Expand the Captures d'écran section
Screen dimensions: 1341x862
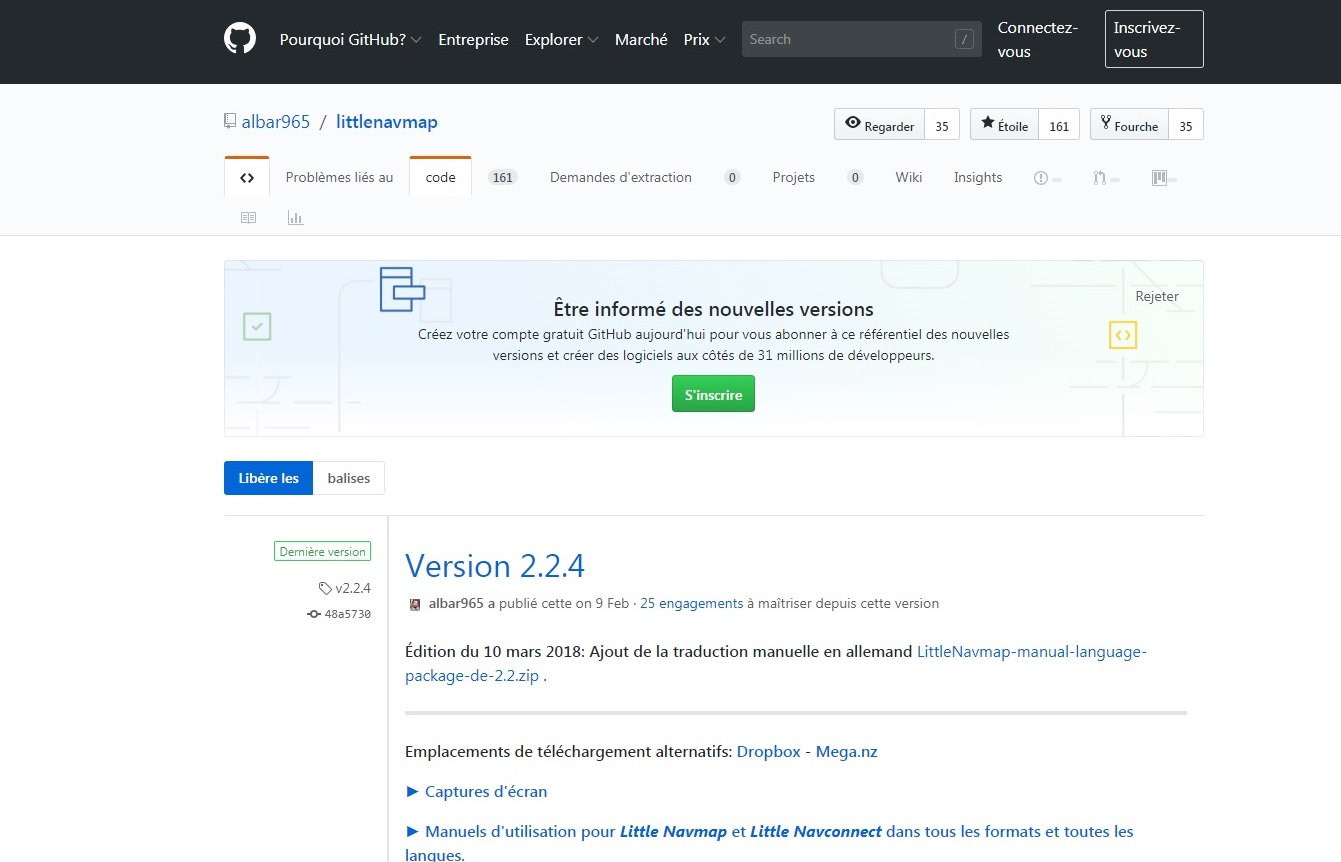tap(477, 791)
